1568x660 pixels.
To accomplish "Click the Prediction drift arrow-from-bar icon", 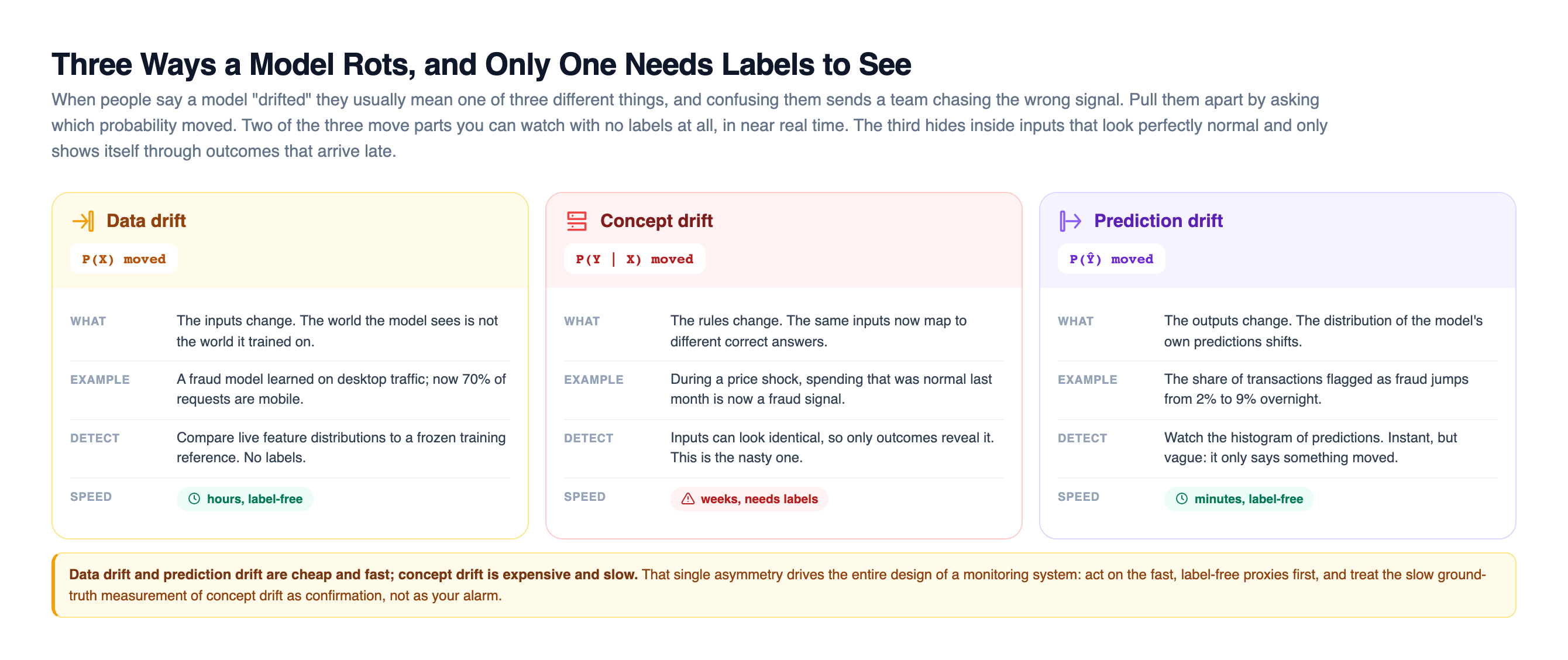I will coord(1070,221).
